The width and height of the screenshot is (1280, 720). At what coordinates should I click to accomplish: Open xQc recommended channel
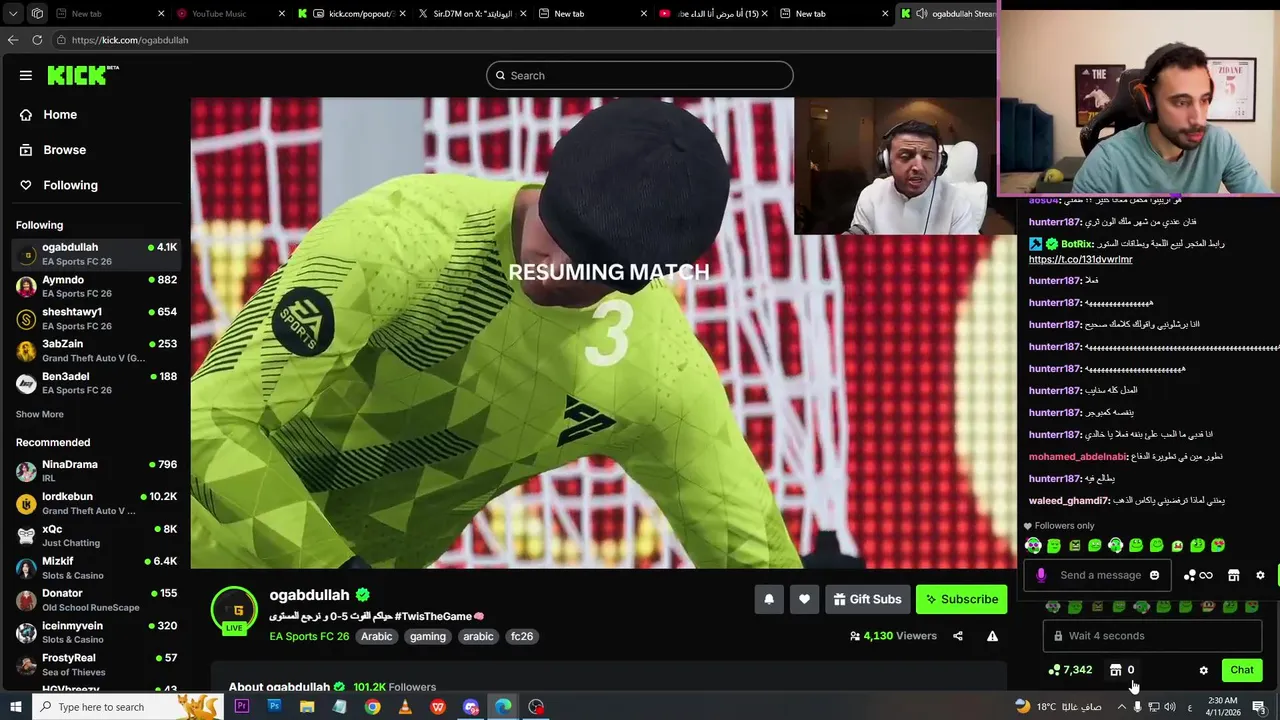point(96,535)
